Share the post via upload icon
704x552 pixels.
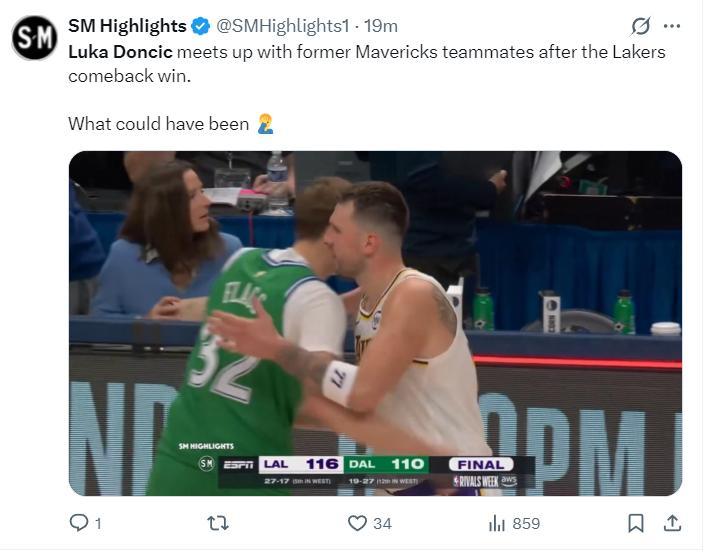[x=672, y=523]
